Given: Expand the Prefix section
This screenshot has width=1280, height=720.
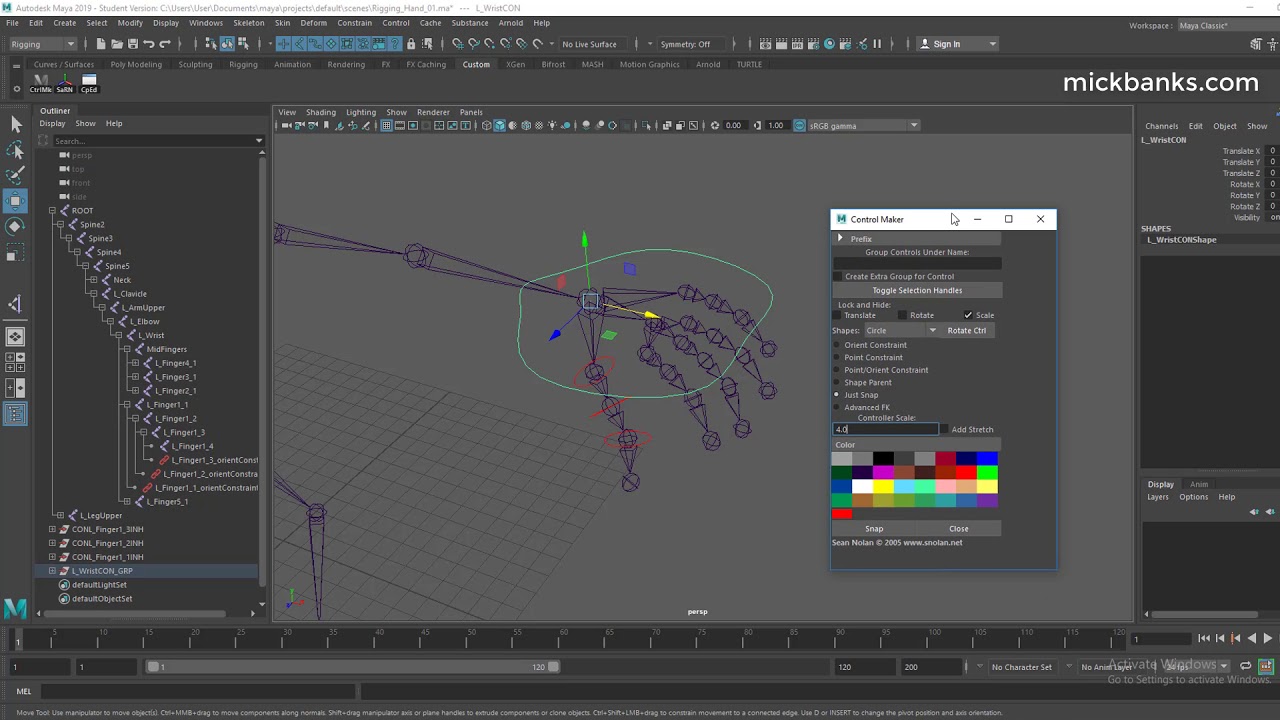Looking at the screenshot, I should (x=840, y=239).
